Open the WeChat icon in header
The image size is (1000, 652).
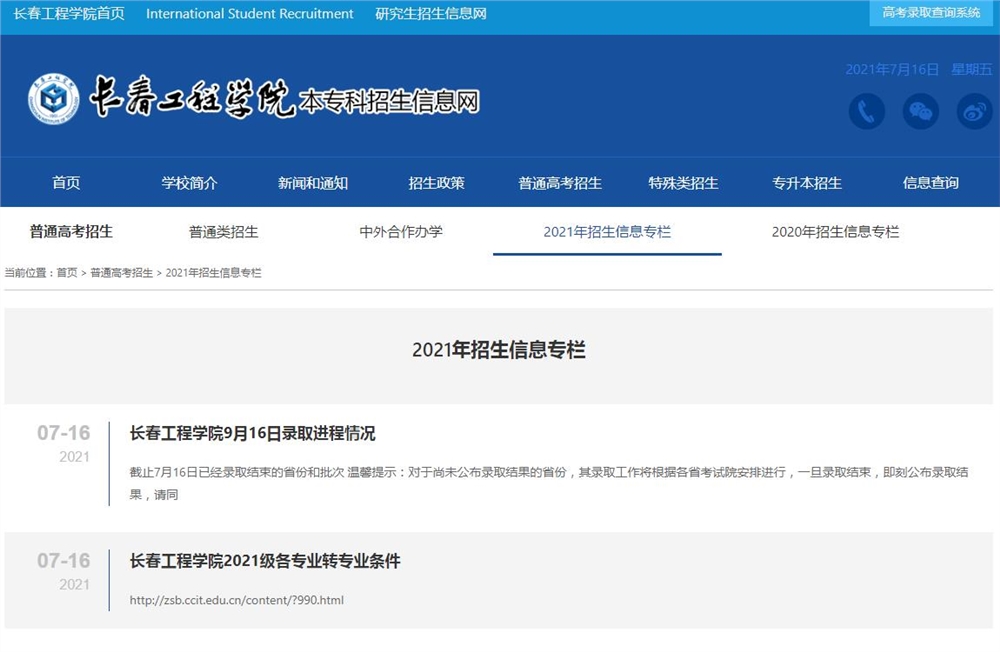(920, 111)
